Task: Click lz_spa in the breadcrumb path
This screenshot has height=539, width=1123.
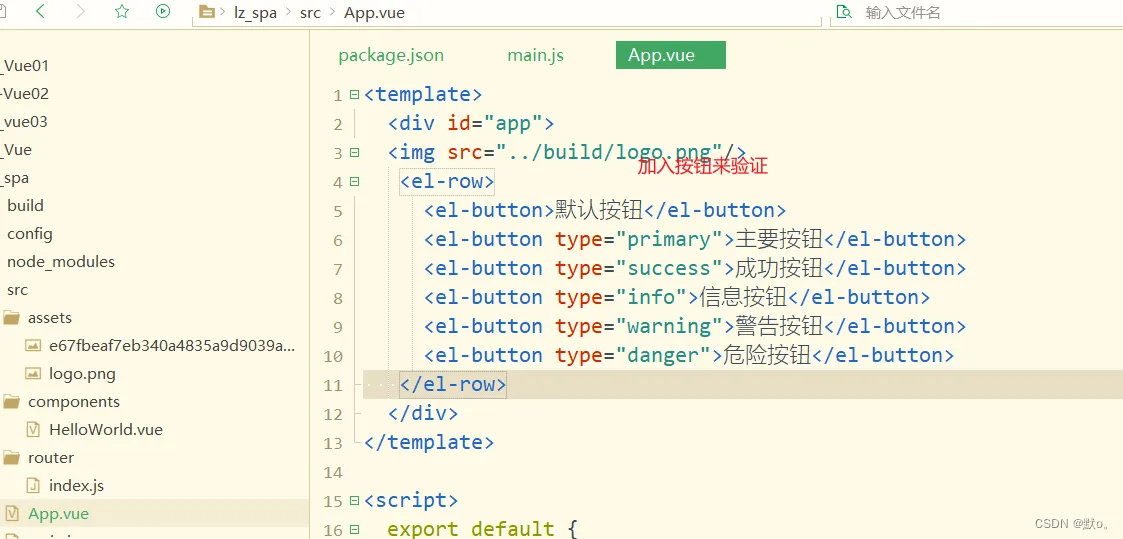Action: (x=255, y=13)
